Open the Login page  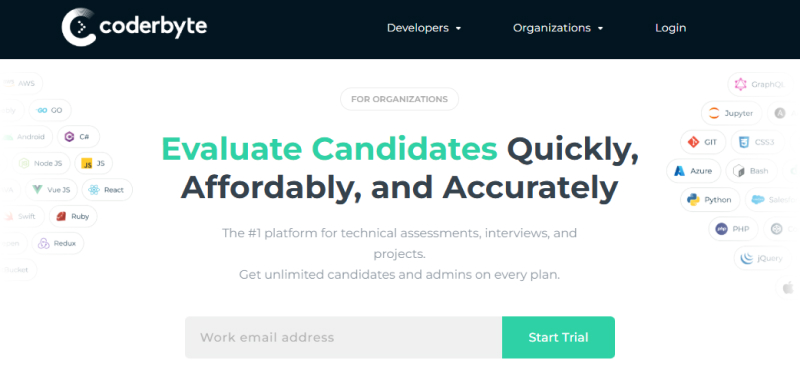[x=670, y=28]
